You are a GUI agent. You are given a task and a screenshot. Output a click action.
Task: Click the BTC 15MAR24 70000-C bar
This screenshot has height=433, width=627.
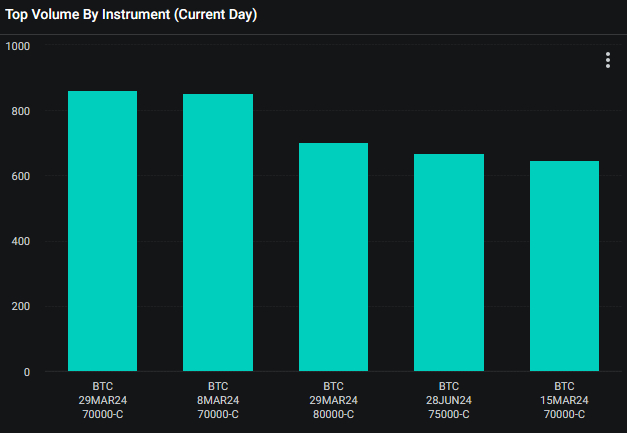coord(564,266)
